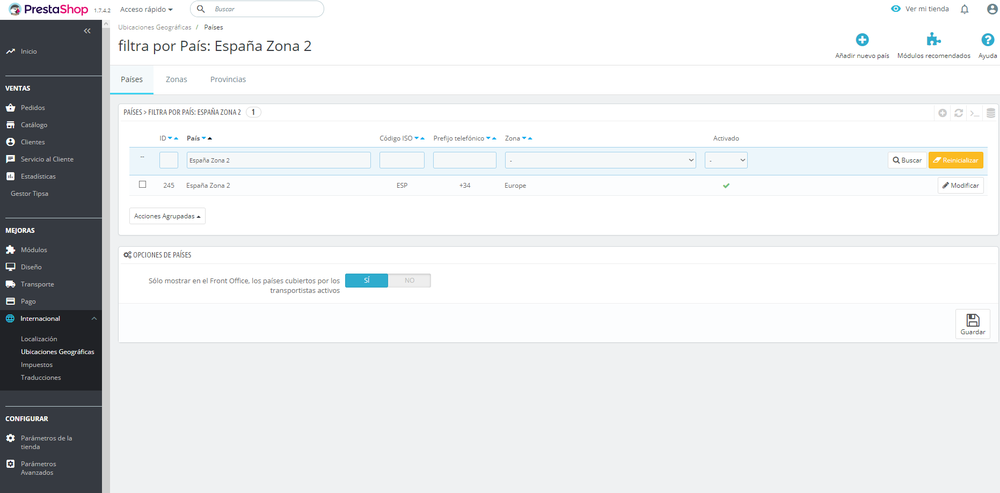Open Pedidos in the sidebar menu
This screenshot has width=1000, height=493.
pos(33,108)
